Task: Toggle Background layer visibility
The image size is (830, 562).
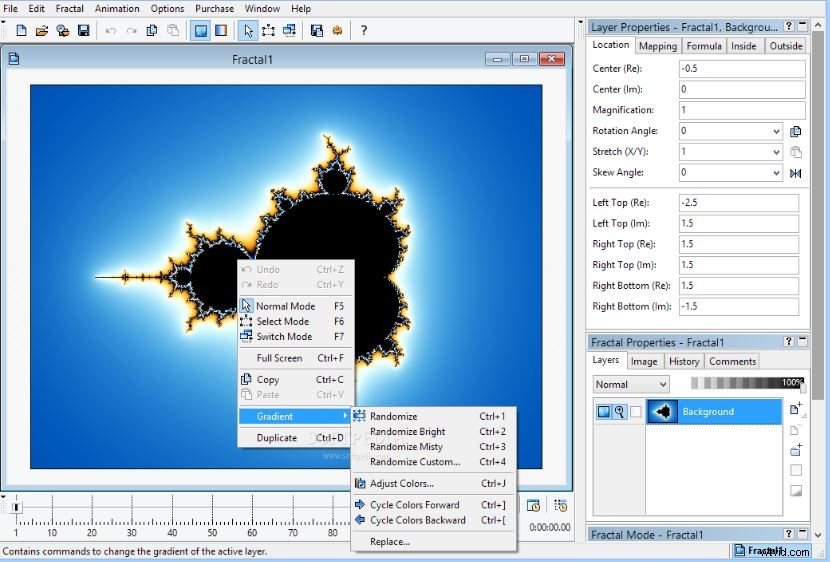Action: [603, 411]
